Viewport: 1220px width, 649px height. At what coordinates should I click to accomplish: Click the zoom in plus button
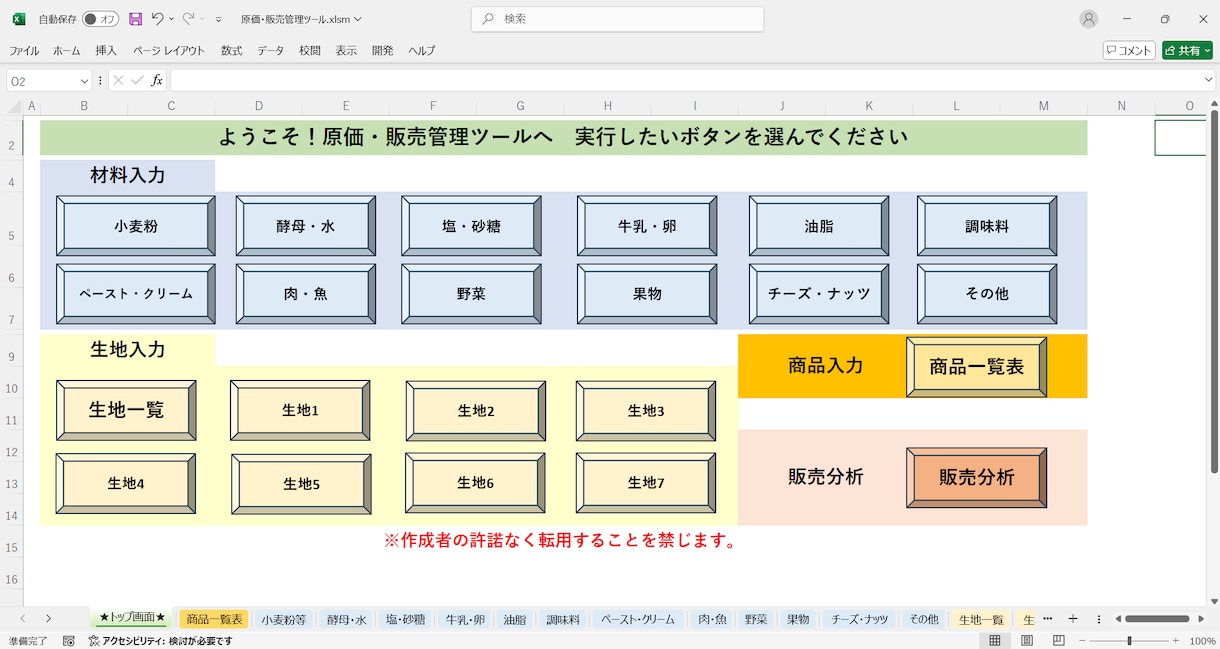(1175, 641)
